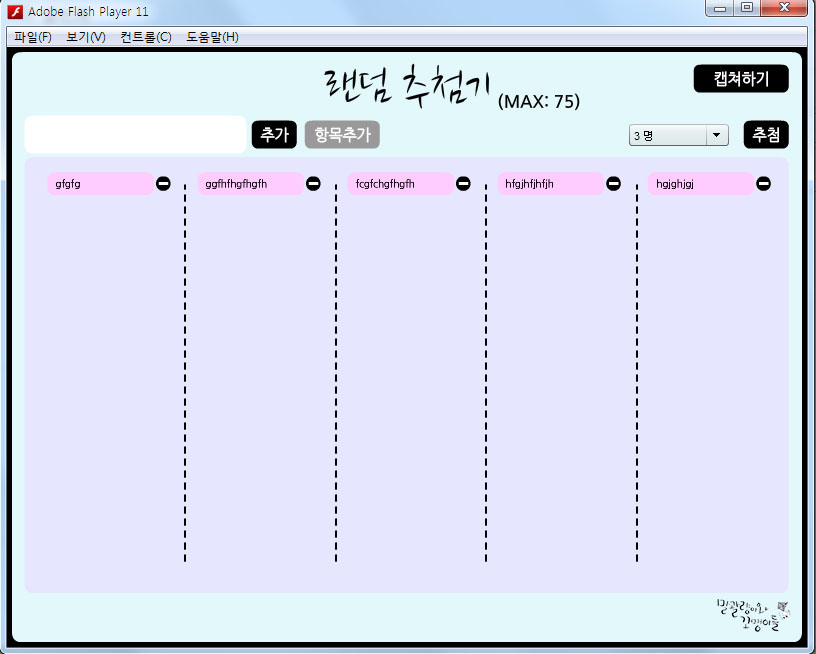Image resolution: width=816 pixels, height=654 pixels.
Task: Click the (MAX: 75) label
Action: [539, 101]
